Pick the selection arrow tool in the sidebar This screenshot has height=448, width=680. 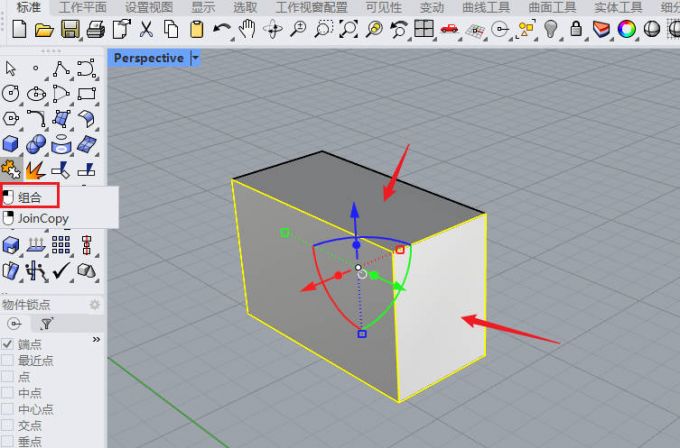(10, 69)
